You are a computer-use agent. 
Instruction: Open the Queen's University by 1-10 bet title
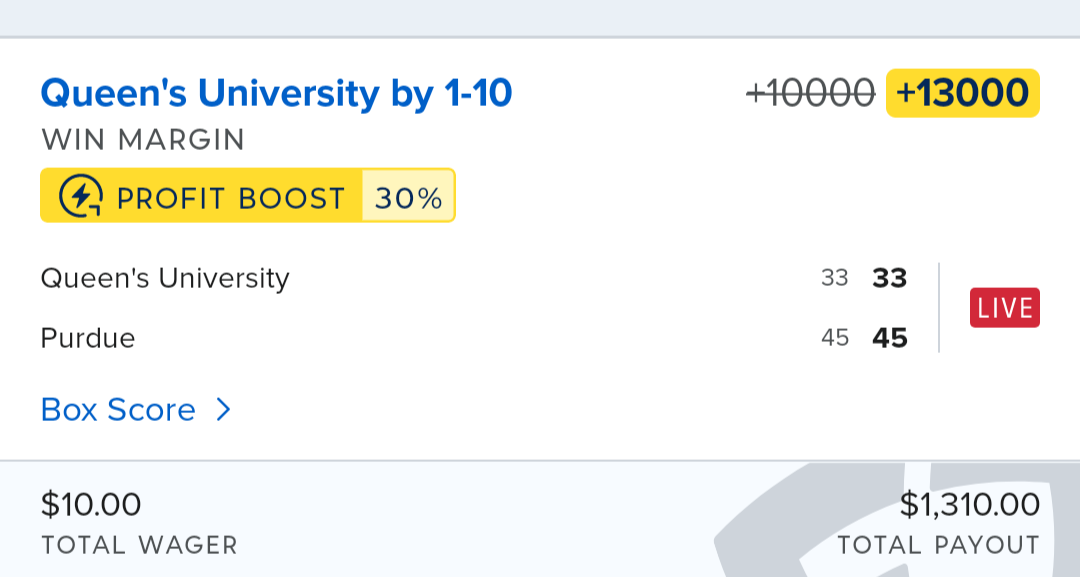pyautogui.click(x=276, y=93)
